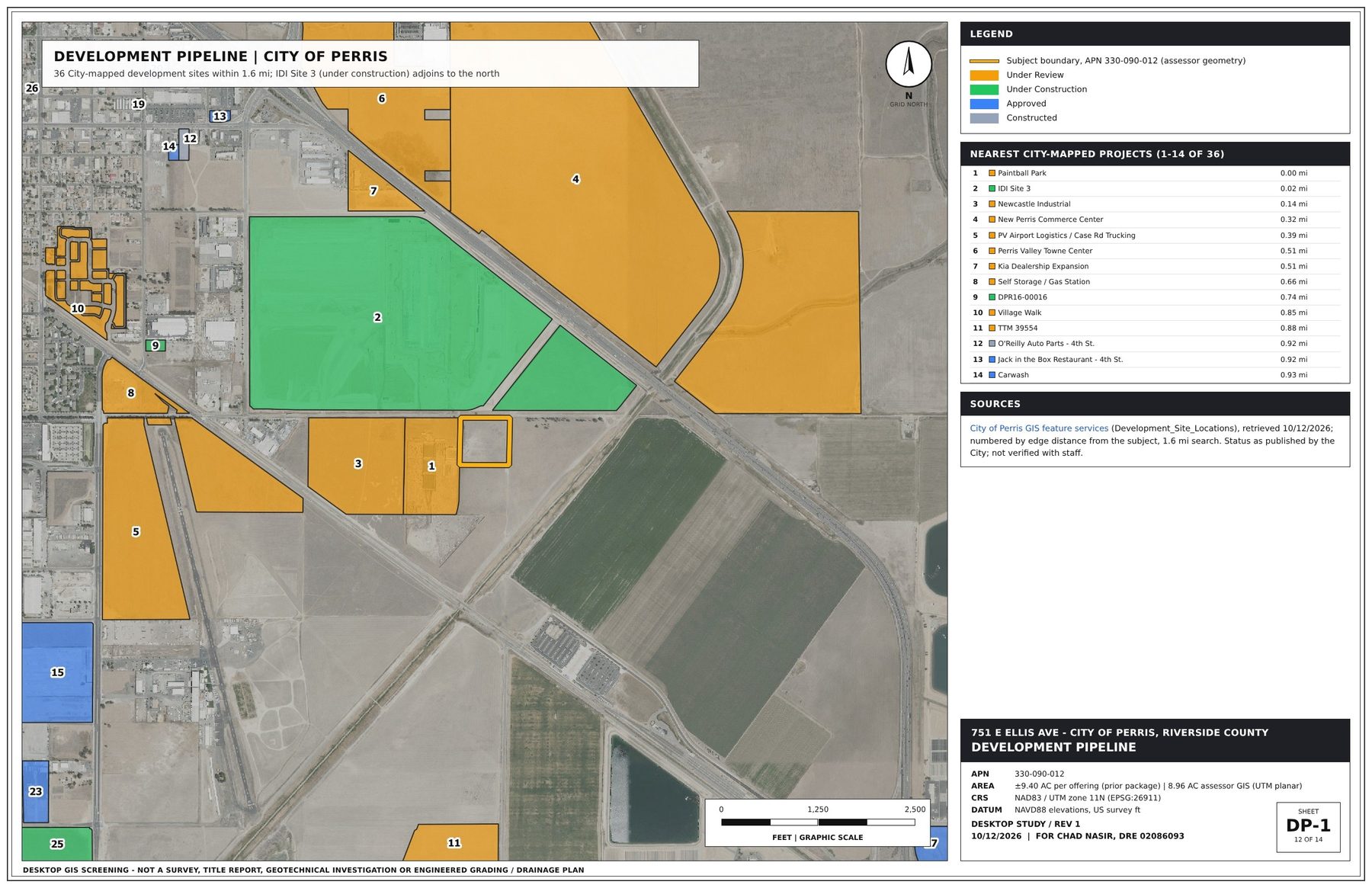Click the outlined subject parcel on the map
Viewport: 1372px width, 888px height.
click(x=485, y=441)
